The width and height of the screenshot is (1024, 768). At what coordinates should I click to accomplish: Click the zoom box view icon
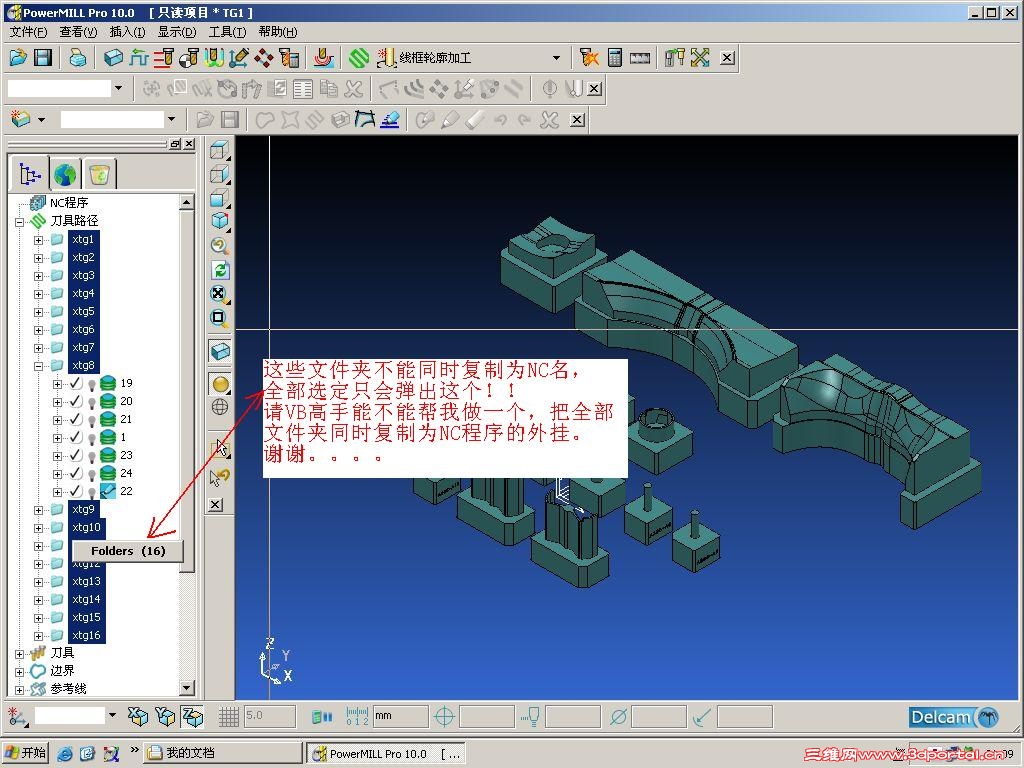220,318
